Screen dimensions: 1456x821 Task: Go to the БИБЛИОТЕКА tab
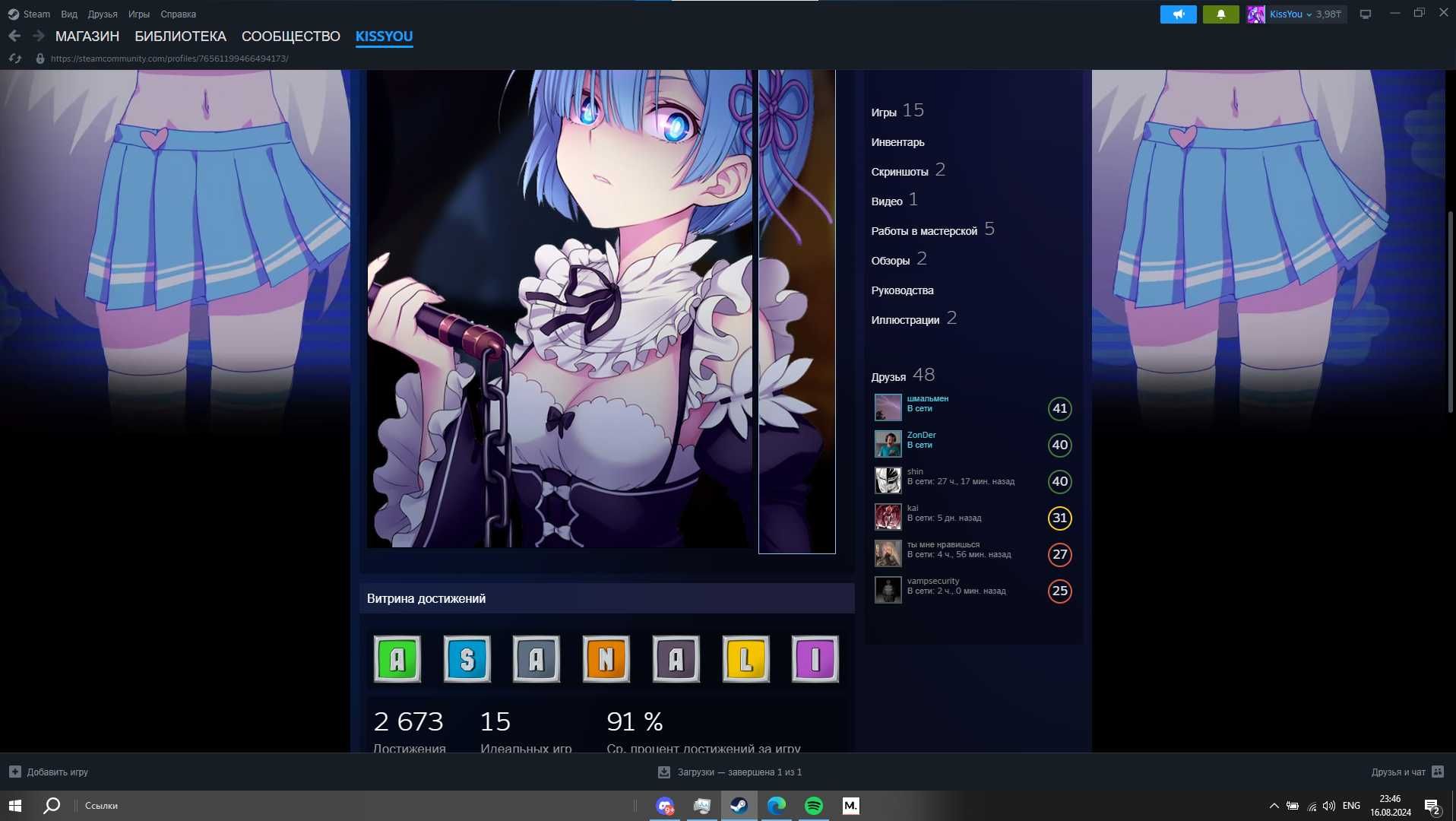point(180,36)
